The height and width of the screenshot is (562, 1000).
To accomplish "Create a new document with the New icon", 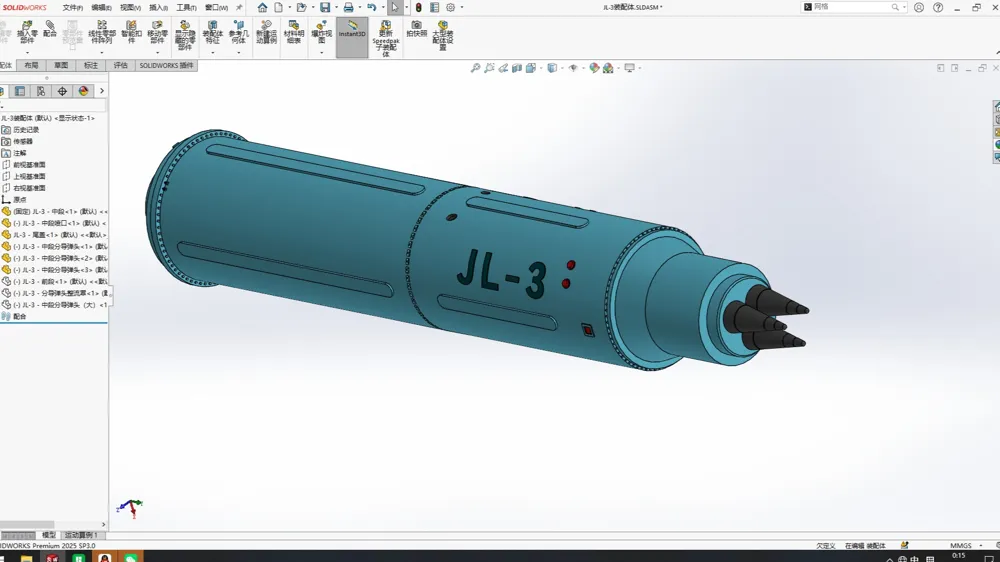I will [279, 8].
